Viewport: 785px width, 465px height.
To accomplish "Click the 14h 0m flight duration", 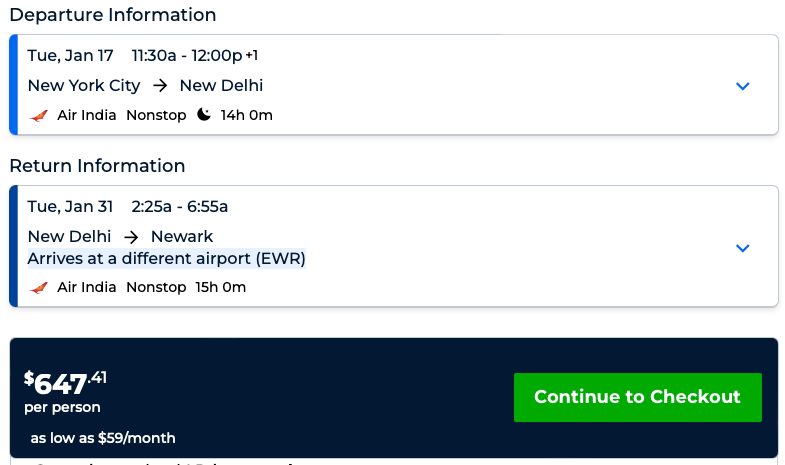I will (246, 115).
